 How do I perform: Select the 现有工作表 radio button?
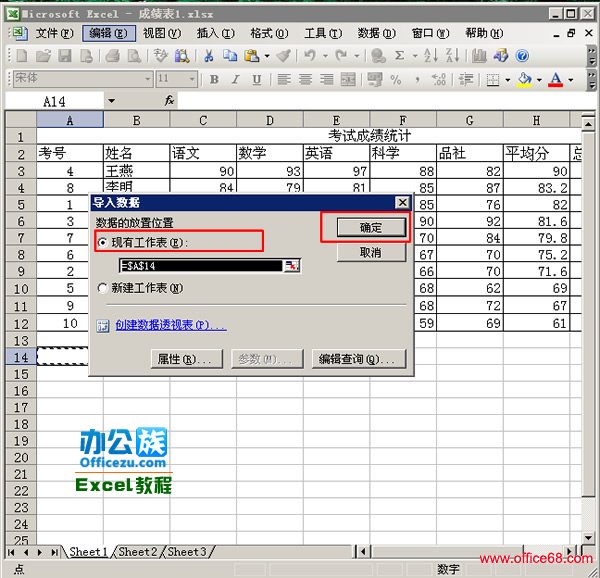click(103, 243)
